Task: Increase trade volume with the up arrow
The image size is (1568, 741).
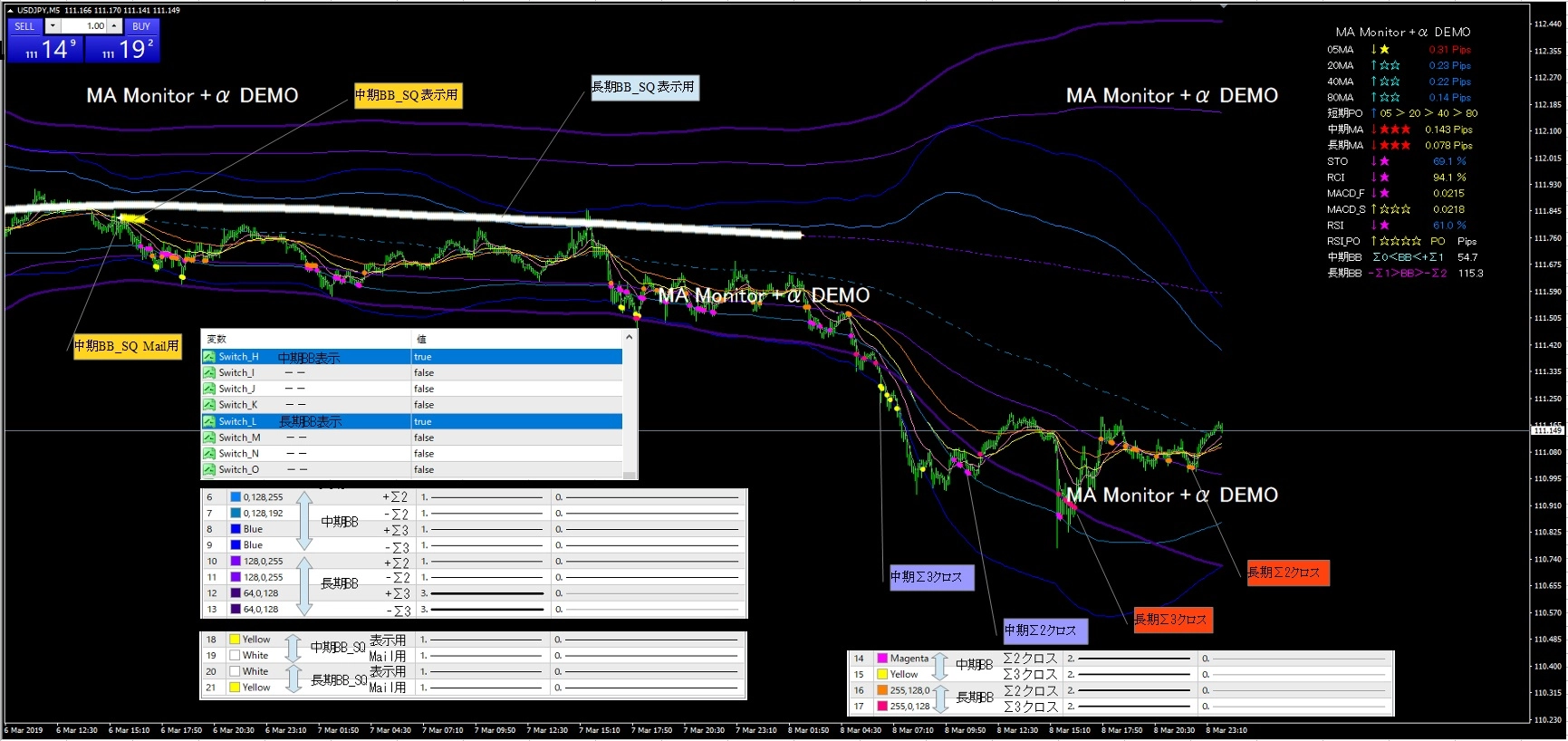Action: 115,26
